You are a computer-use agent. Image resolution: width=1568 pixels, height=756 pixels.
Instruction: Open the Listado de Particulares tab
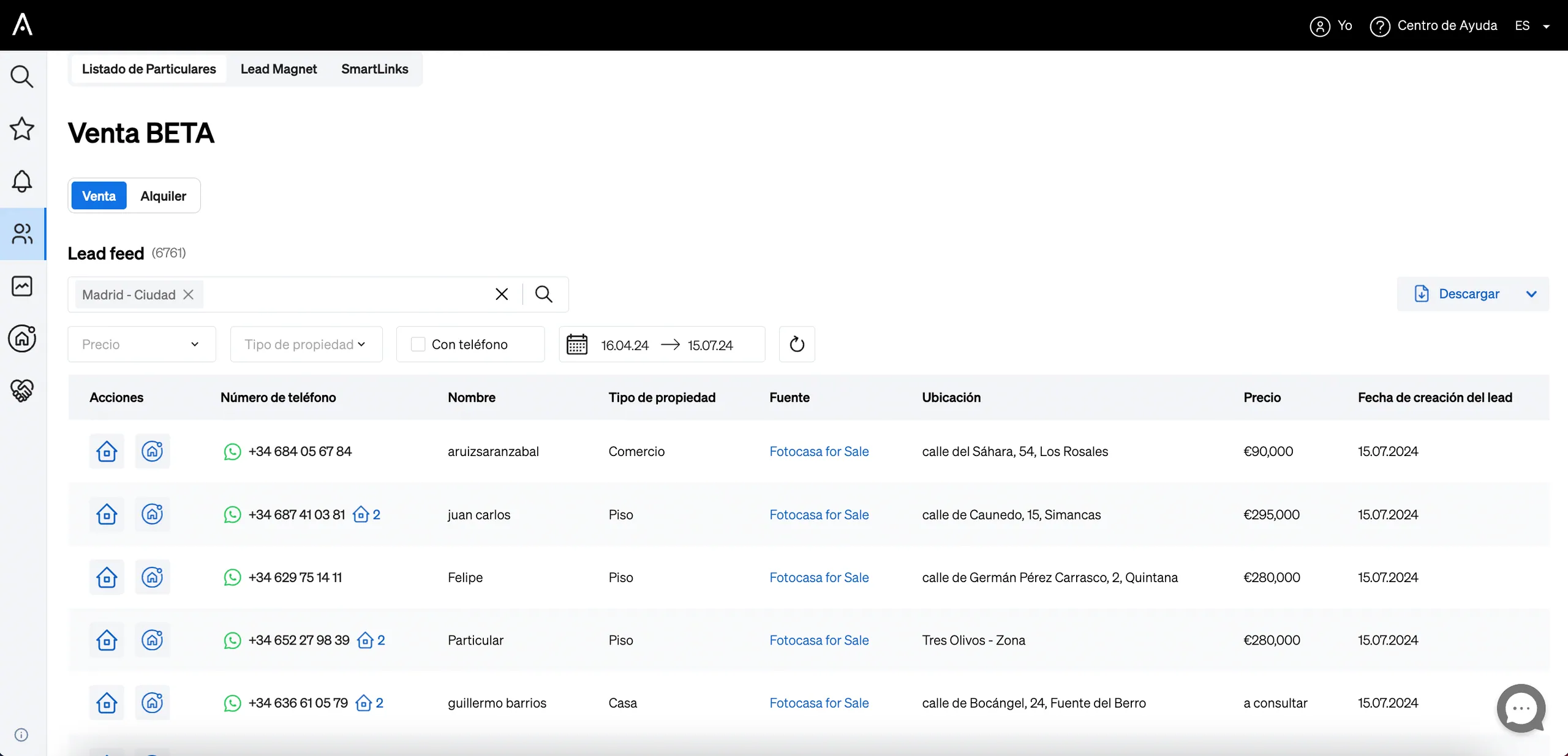[x=149, y=69]
